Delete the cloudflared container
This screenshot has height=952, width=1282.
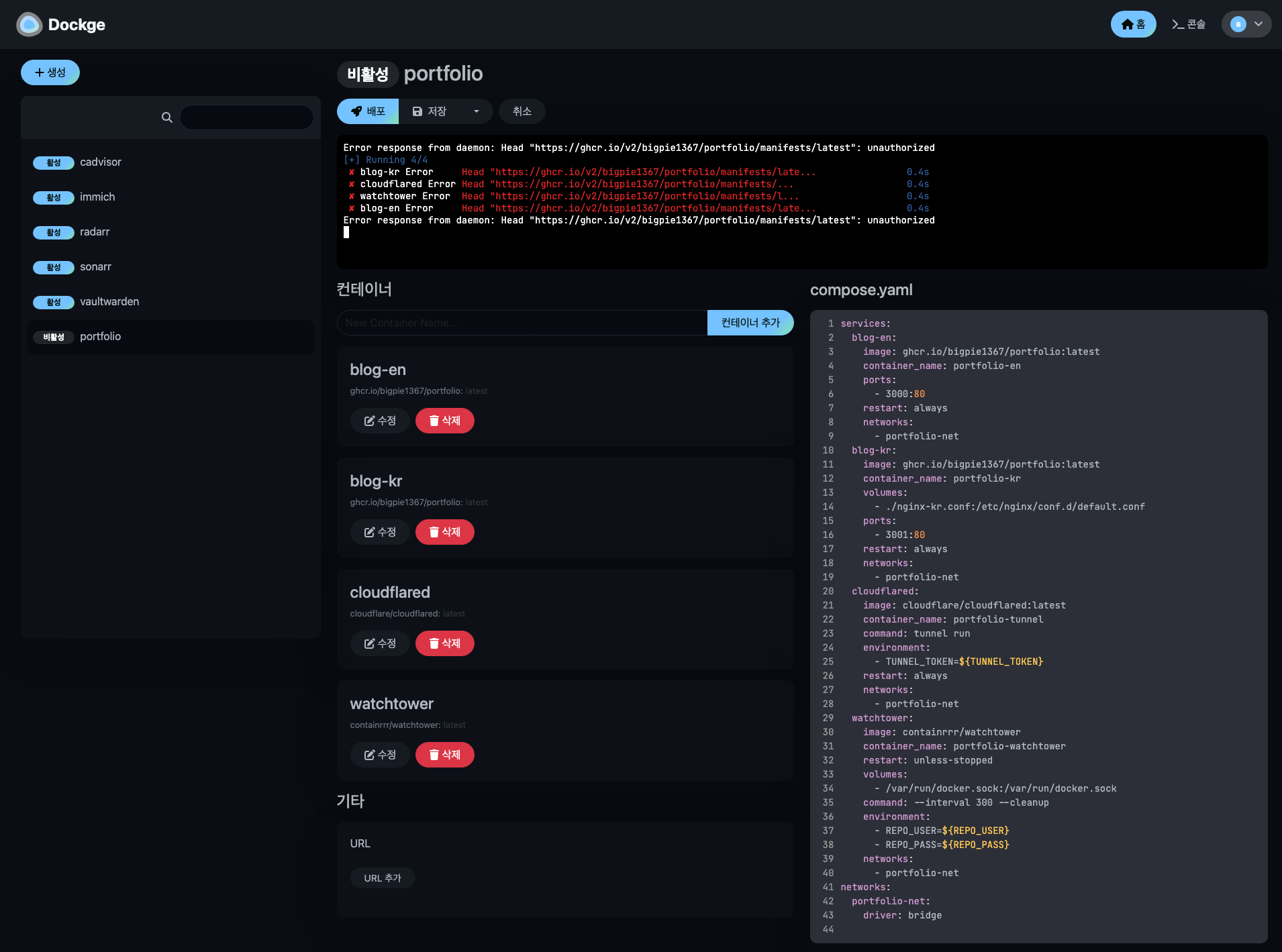(444, 643)
